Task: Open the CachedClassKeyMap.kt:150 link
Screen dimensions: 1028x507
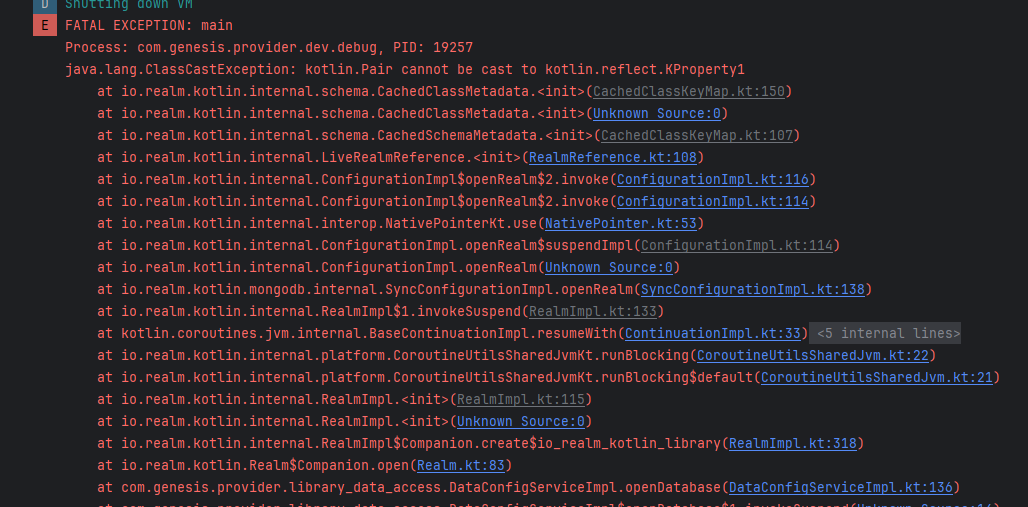Action: 689,91
